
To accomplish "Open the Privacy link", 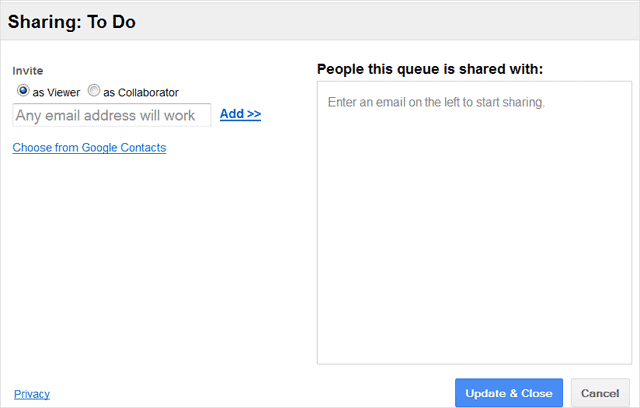I will pyautogui.click(x=32, y=394).
